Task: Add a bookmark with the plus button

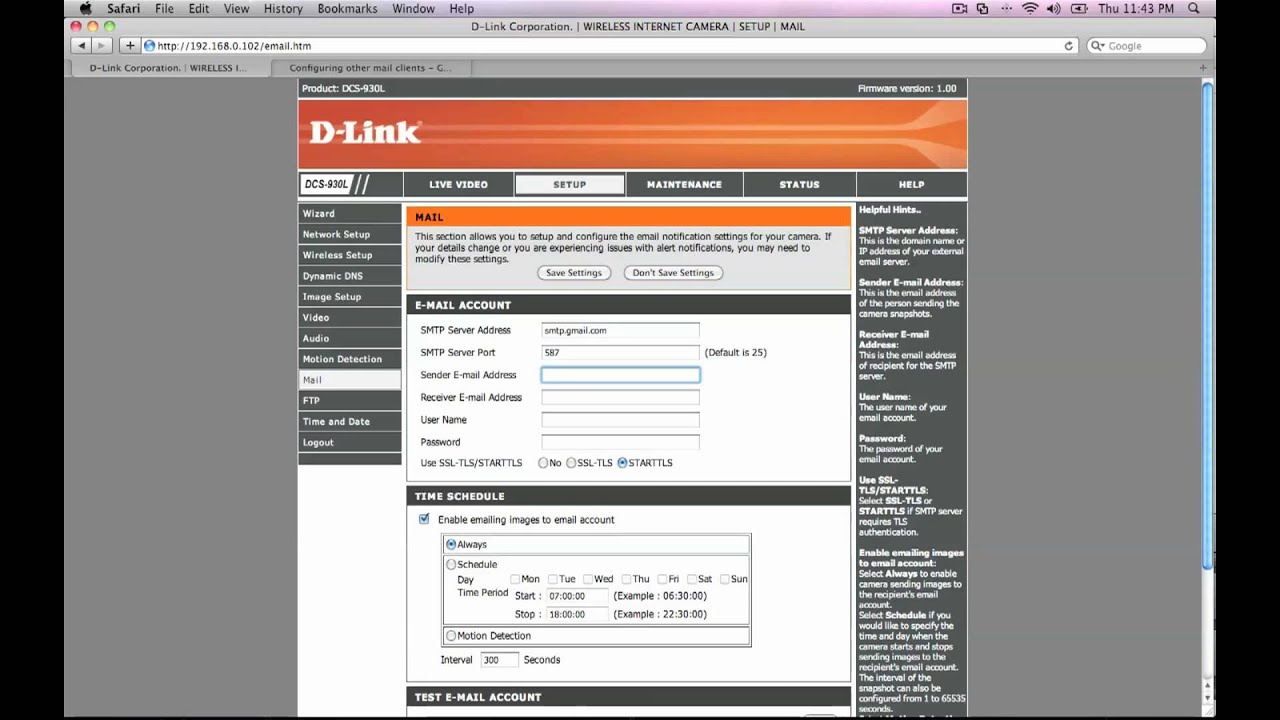Action: click(x=129, y=46)
